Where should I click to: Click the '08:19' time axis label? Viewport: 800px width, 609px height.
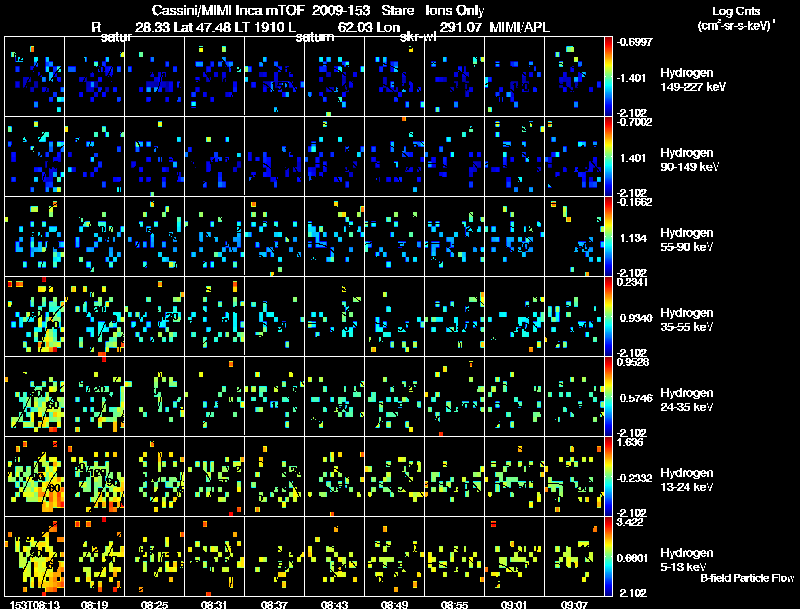click(x=94, y=604)
